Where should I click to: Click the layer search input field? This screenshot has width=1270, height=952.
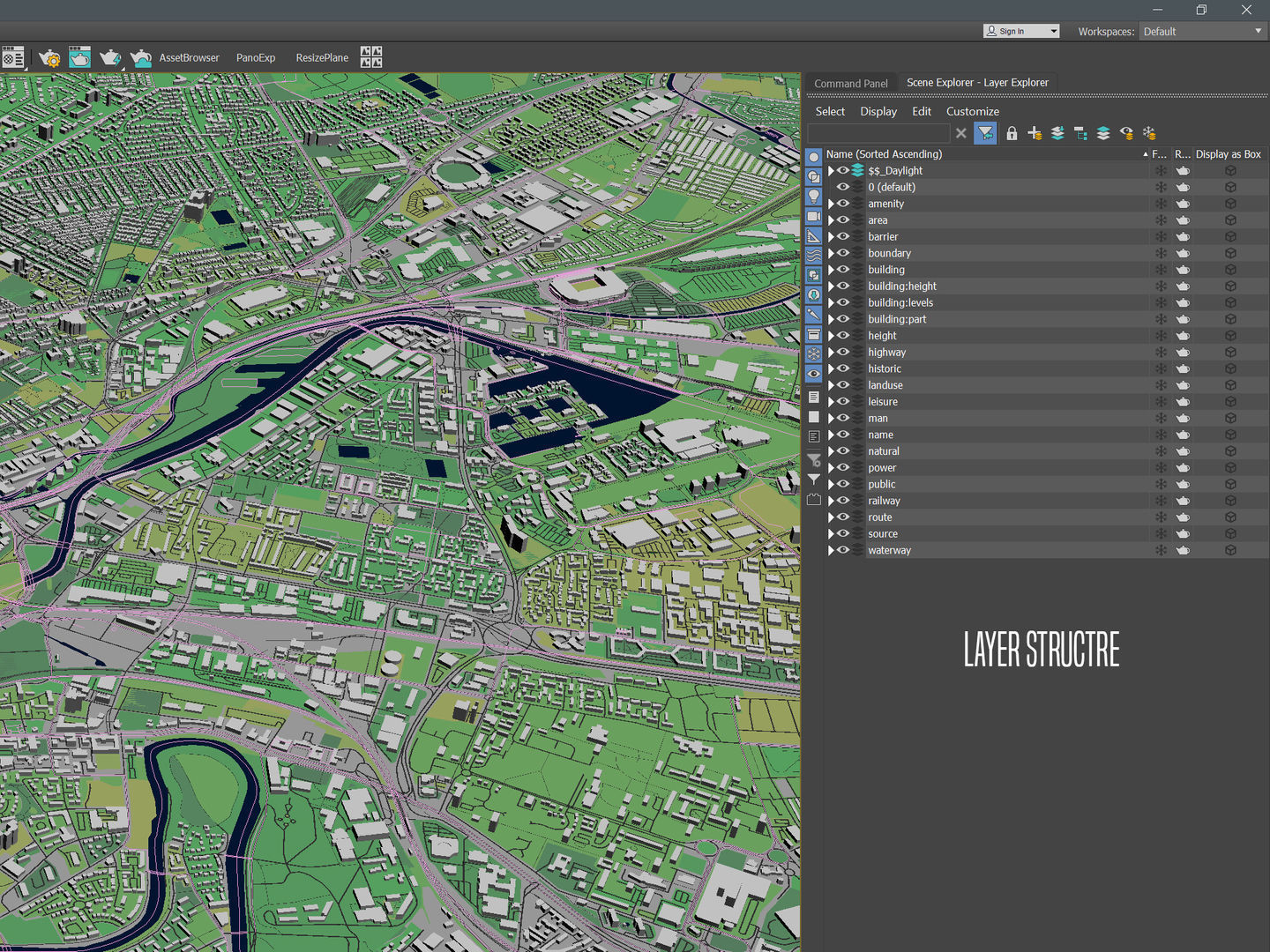coord(878,133)
